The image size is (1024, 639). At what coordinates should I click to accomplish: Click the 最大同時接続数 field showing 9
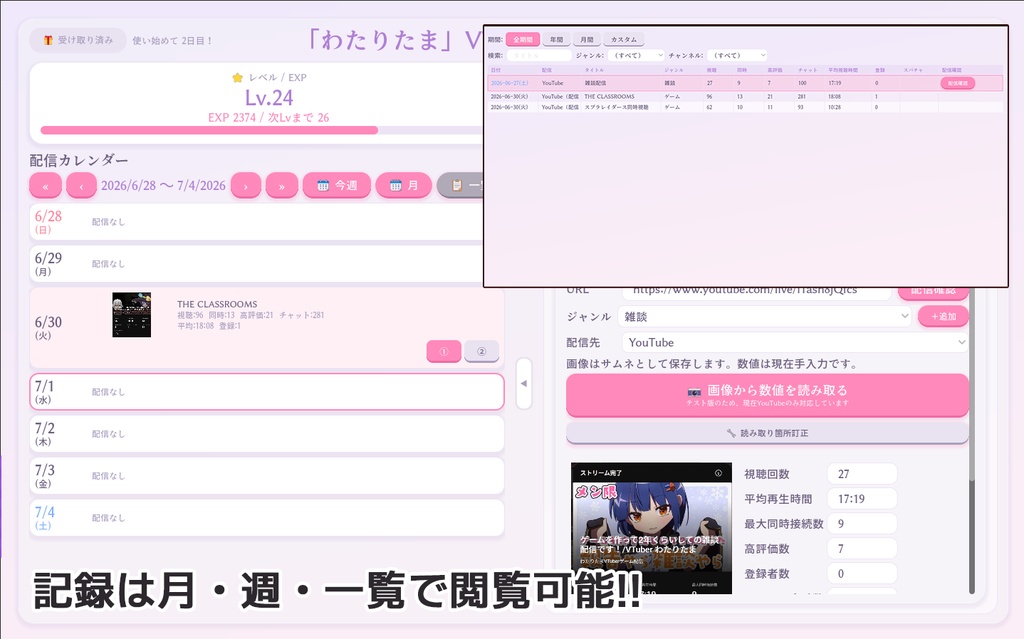[862, 524]
